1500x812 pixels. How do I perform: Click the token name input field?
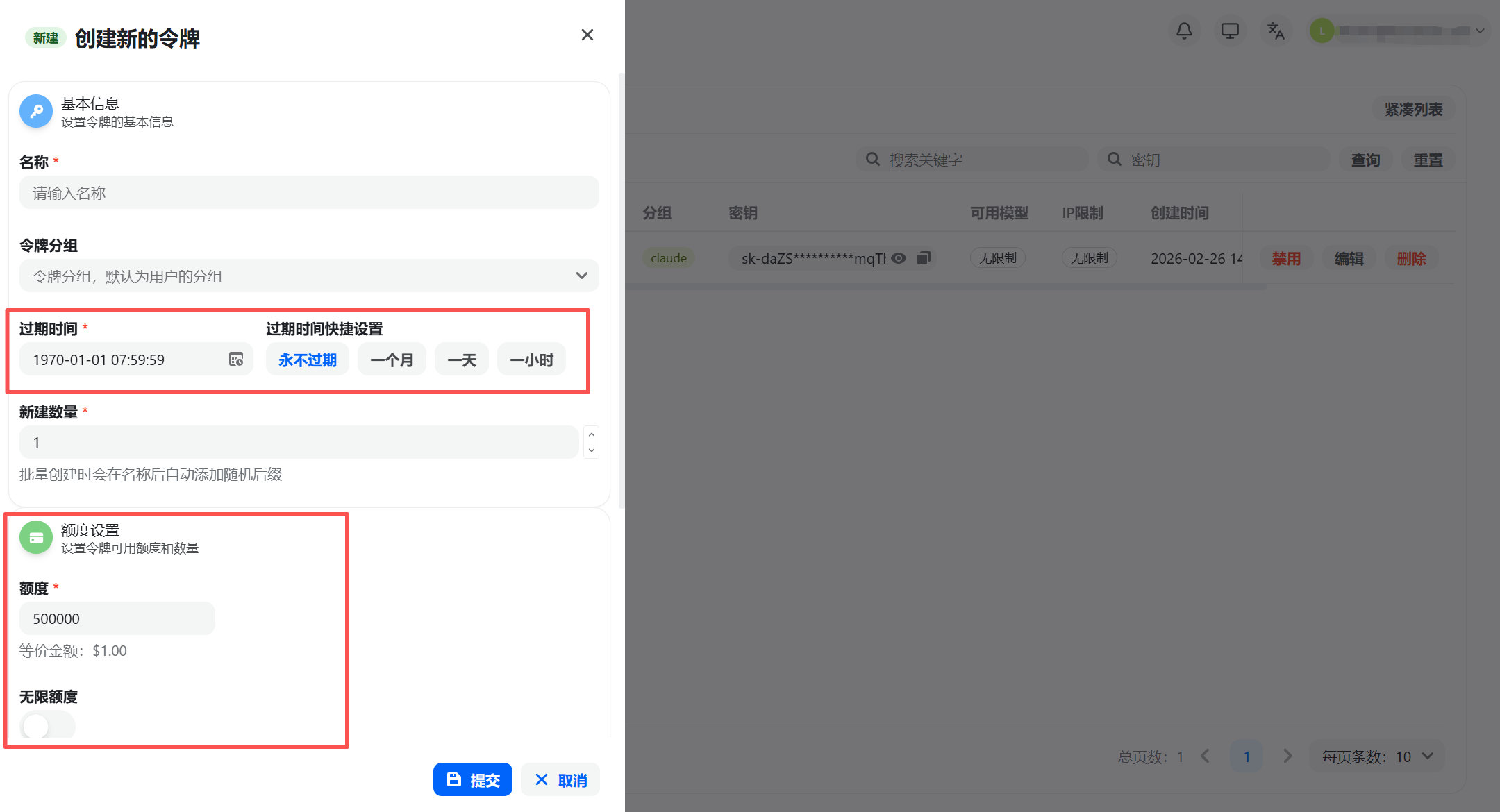point(309,193)
